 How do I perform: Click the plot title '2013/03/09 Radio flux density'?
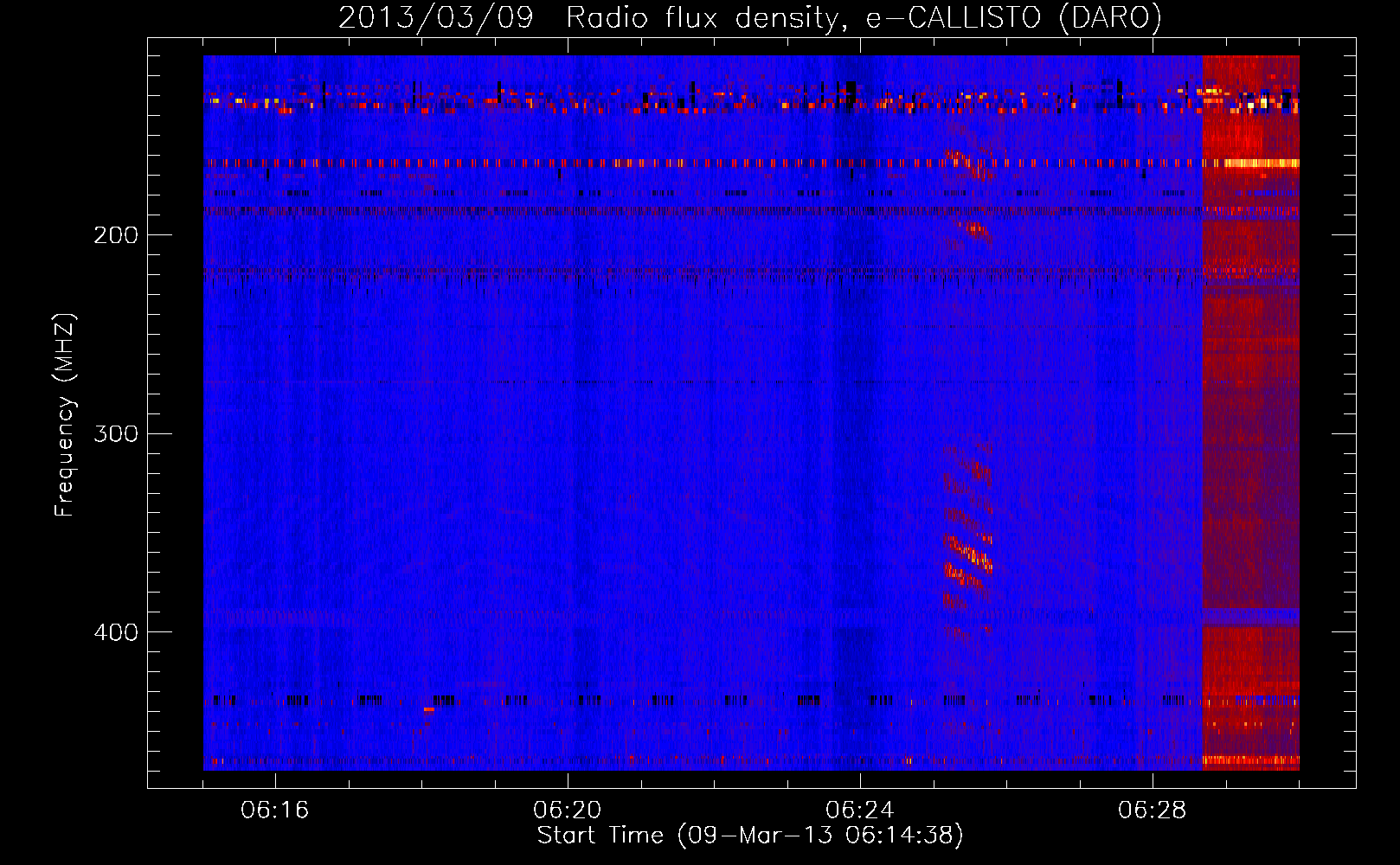(750, 17)
